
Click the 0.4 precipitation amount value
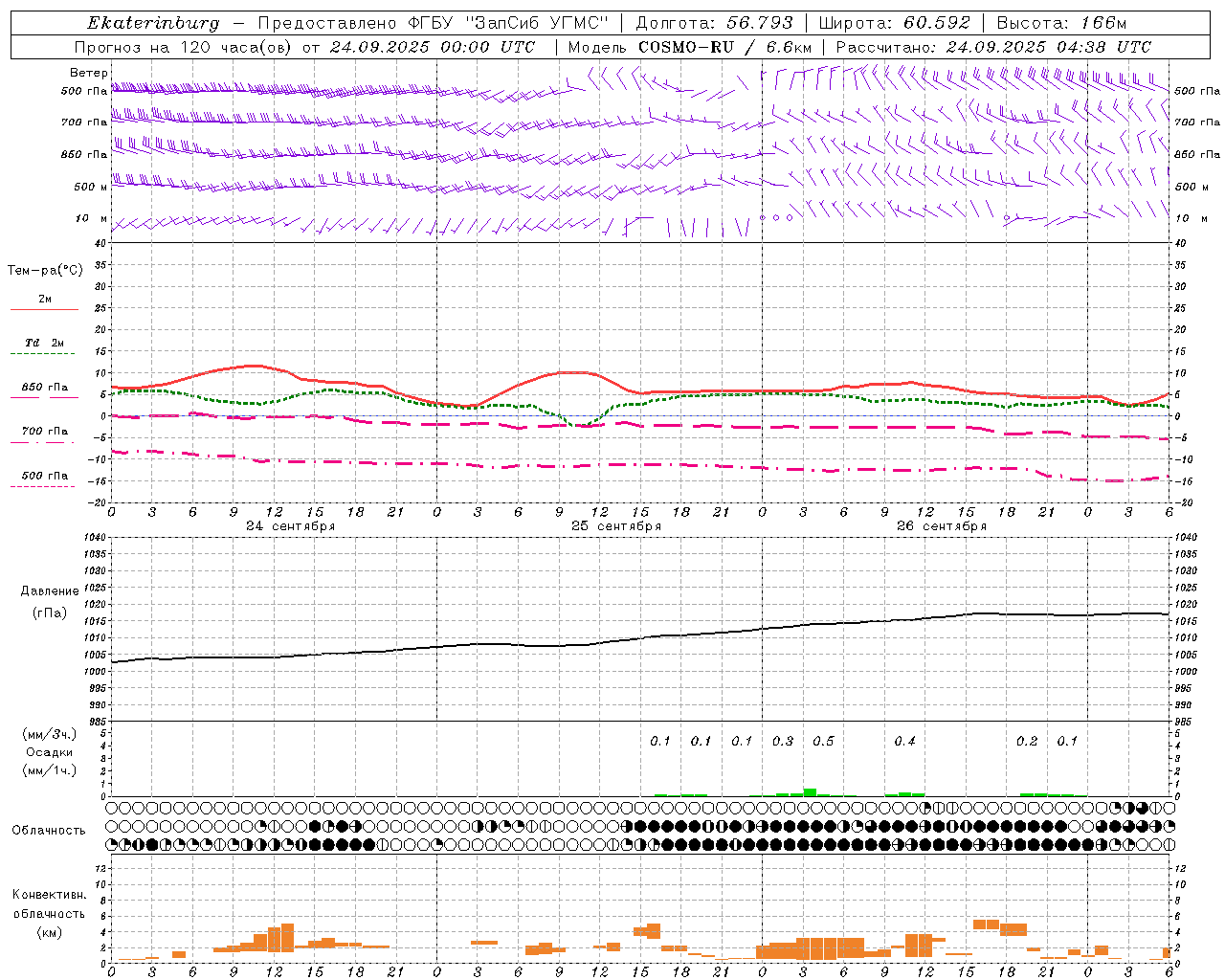coord(904,742)
